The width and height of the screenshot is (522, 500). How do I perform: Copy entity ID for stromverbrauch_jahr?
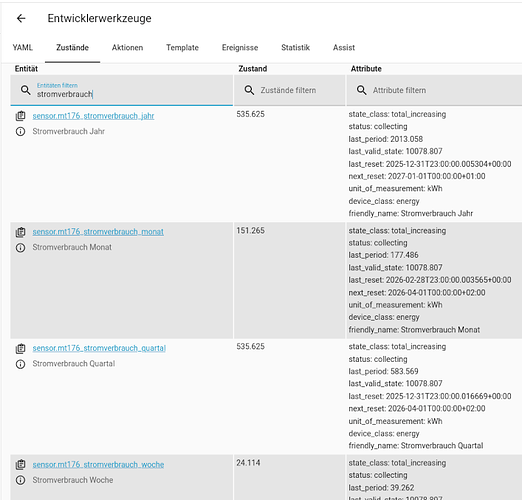[20, 116]
